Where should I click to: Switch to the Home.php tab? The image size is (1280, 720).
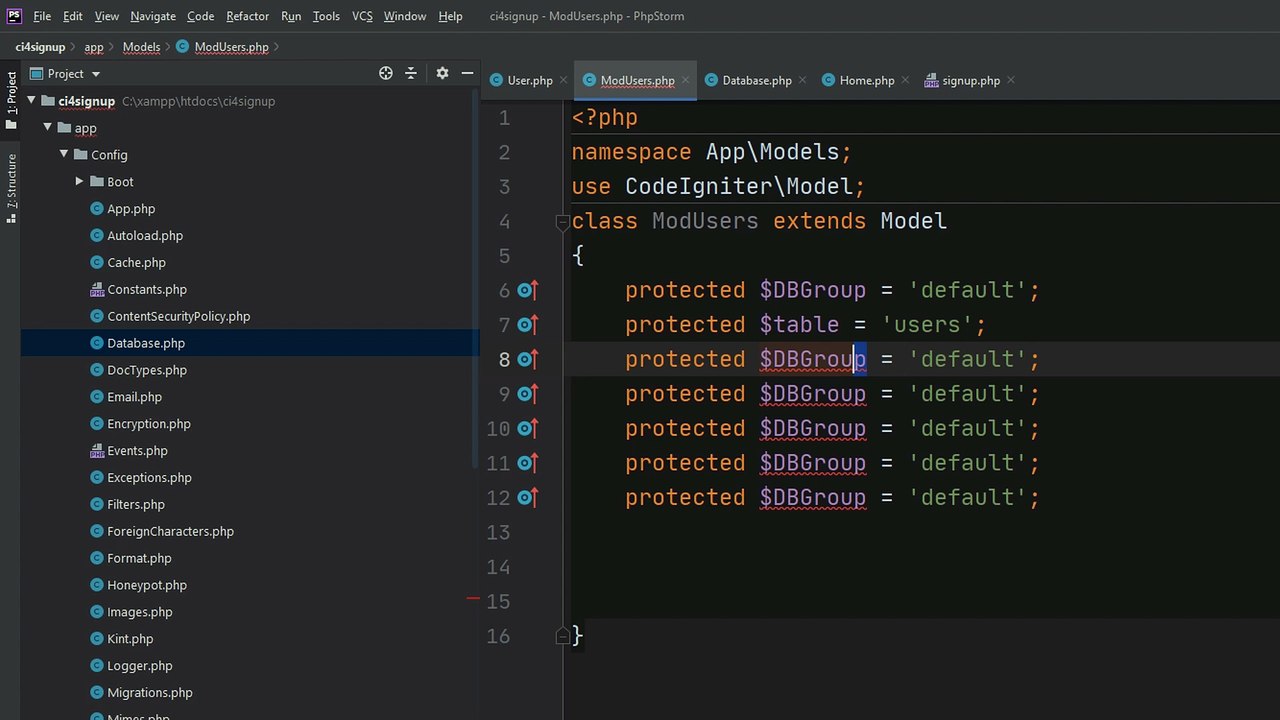pyautogui.click(x=866, y=80)
